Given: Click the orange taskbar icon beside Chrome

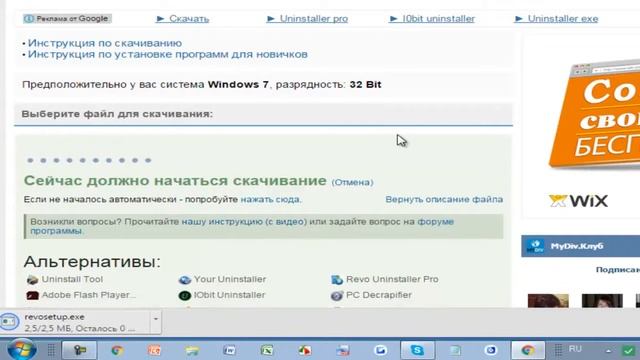Looking at the screenshot, I should click(x=154, y=350).
